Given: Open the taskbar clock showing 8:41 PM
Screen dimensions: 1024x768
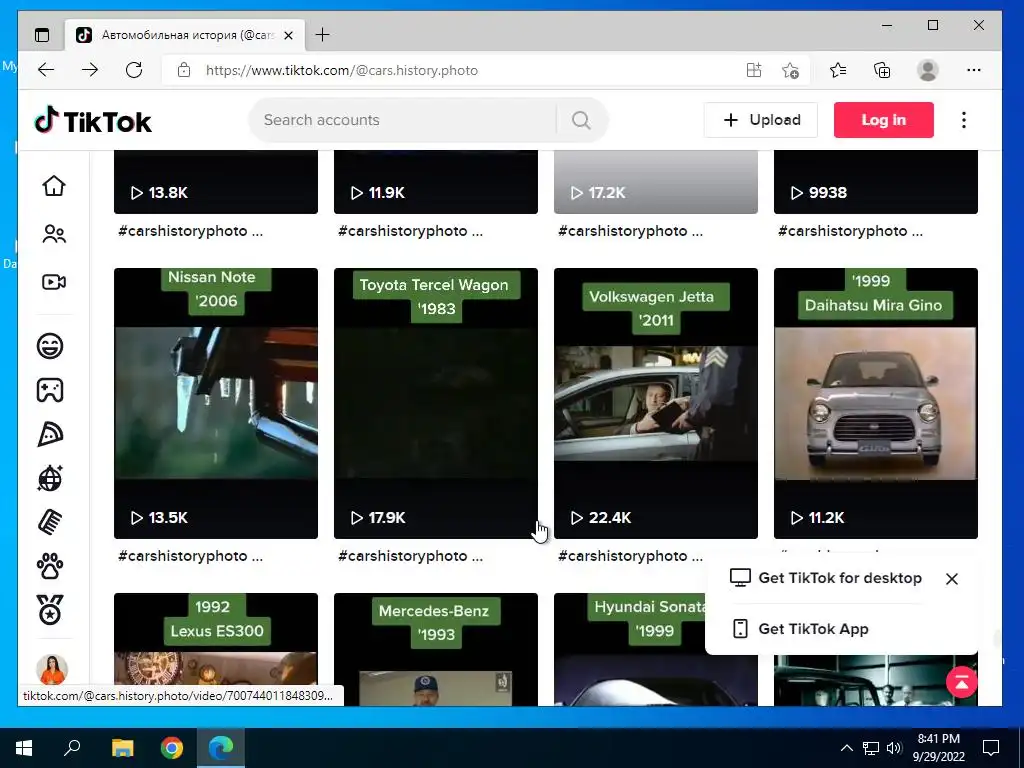Looking at the screenshot, I should [938, 748].
